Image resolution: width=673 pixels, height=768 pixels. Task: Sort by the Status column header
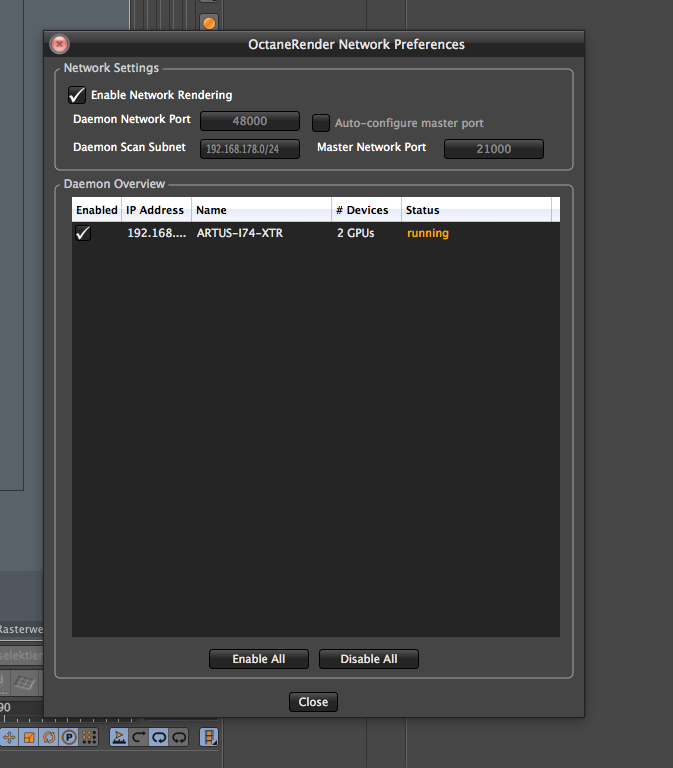coord(476,210)
